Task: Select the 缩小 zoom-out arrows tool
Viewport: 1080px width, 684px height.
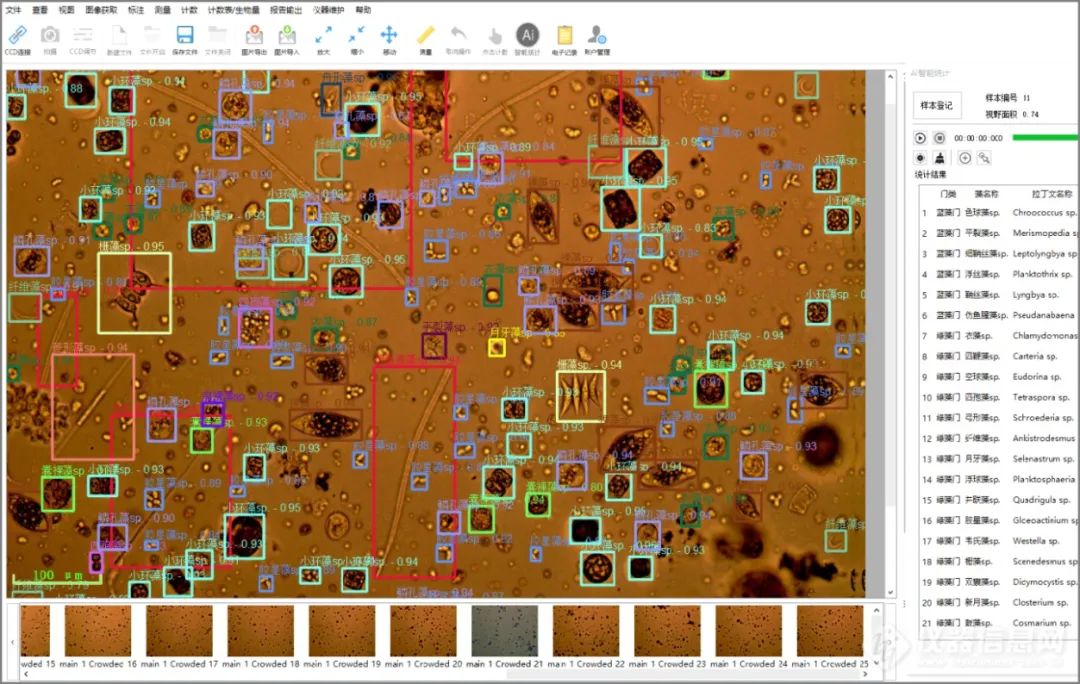Action: pos(356,34)
